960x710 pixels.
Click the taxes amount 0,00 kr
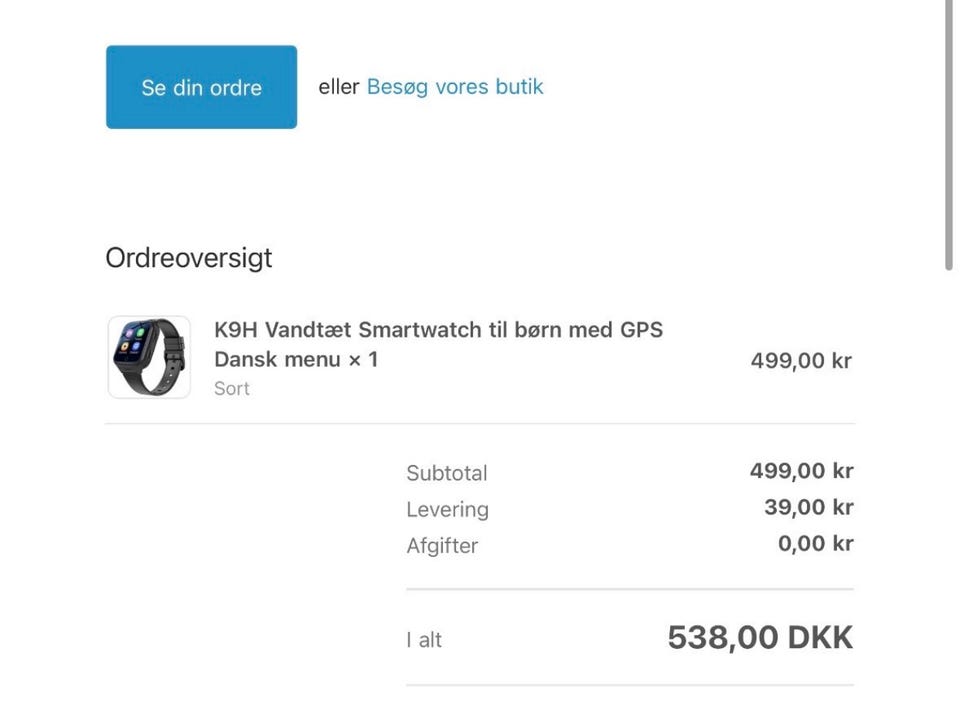click(815, 543)
